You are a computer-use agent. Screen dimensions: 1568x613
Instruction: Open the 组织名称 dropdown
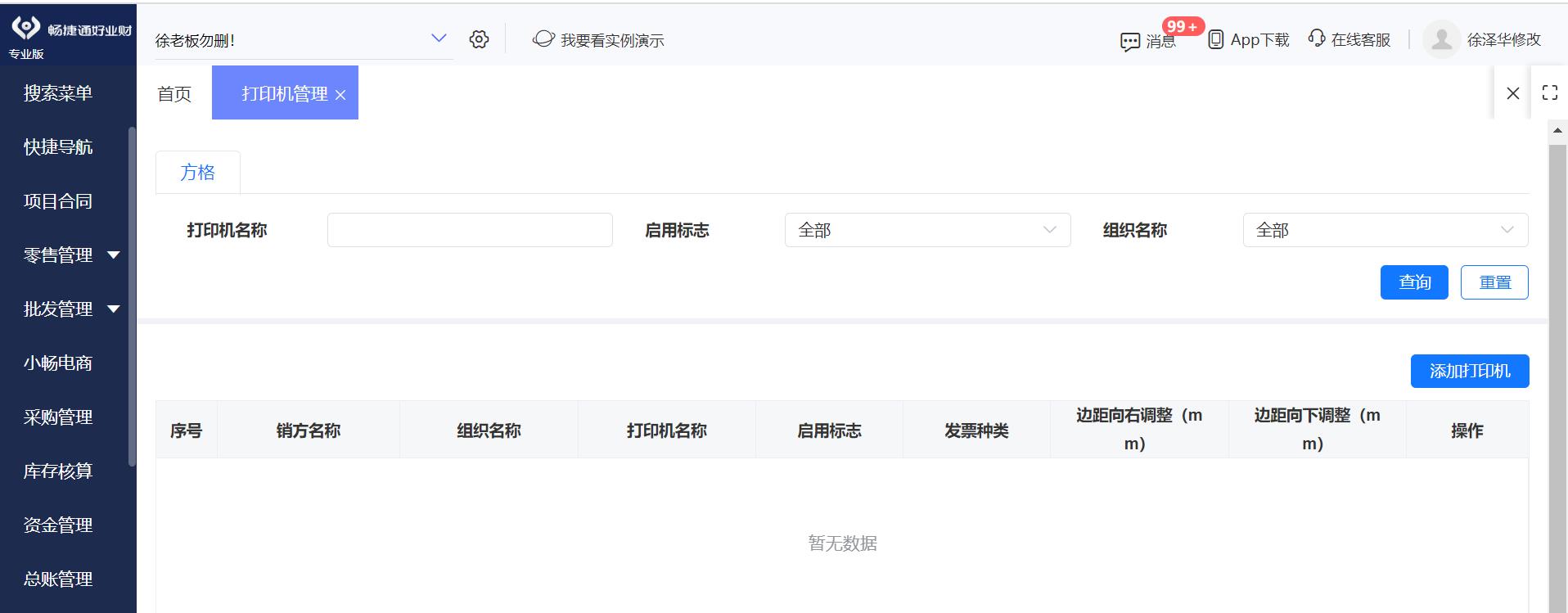pyautogui.click(x=1385, y=230)
